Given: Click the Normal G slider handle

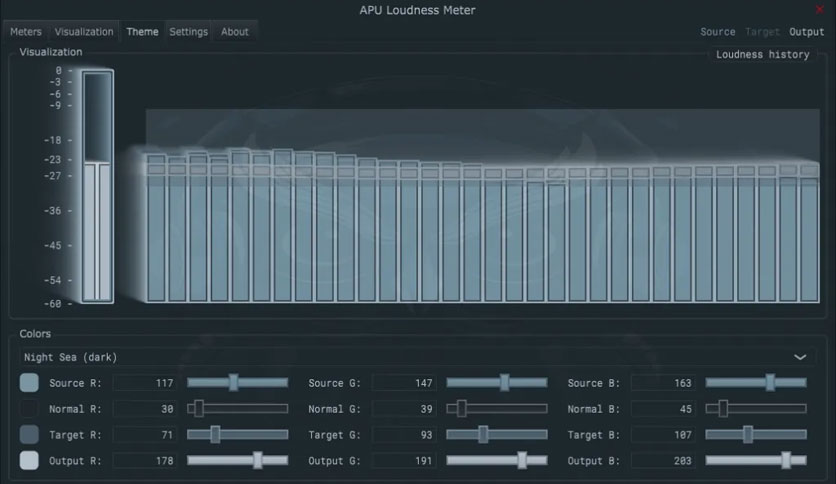Looking at the screenshot, I should pyautogui.click(x=462, y=408).
